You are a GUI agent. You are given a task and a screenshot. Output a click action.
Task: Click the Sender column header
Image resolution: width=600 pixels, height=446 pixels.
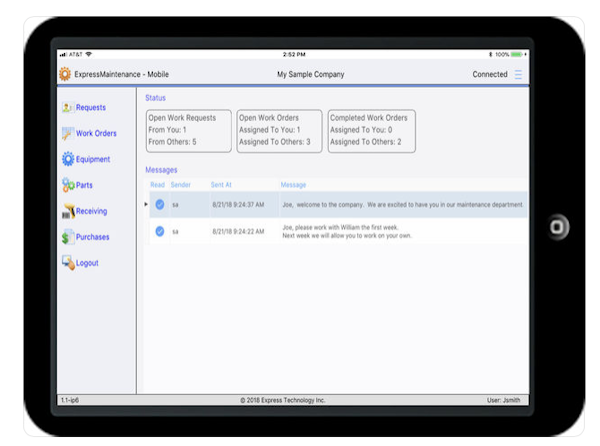(181, 185)
